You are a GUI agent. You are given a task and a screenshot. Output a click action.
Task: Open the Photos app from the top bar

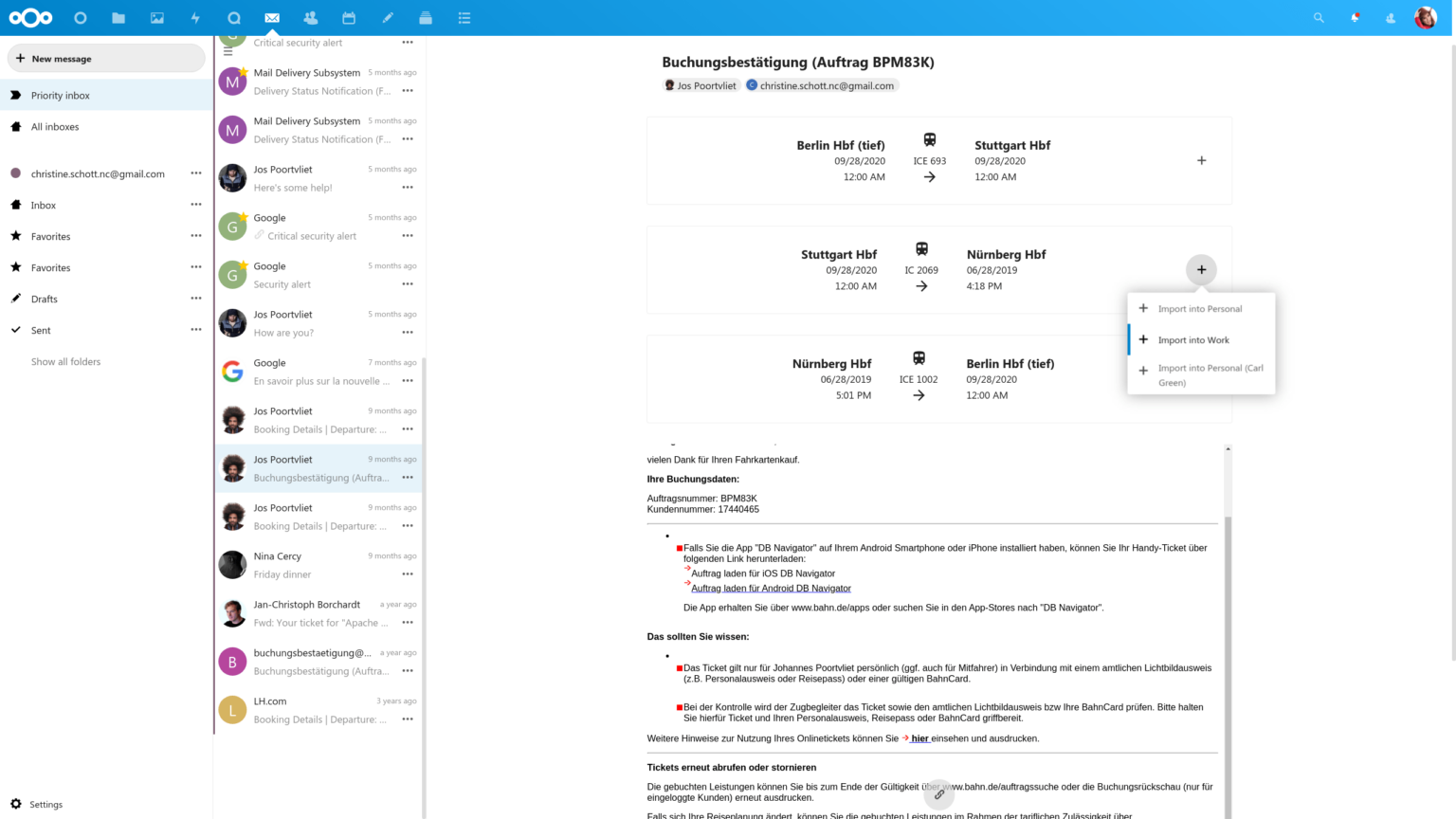pyautogui.click(x=156, y=17)
